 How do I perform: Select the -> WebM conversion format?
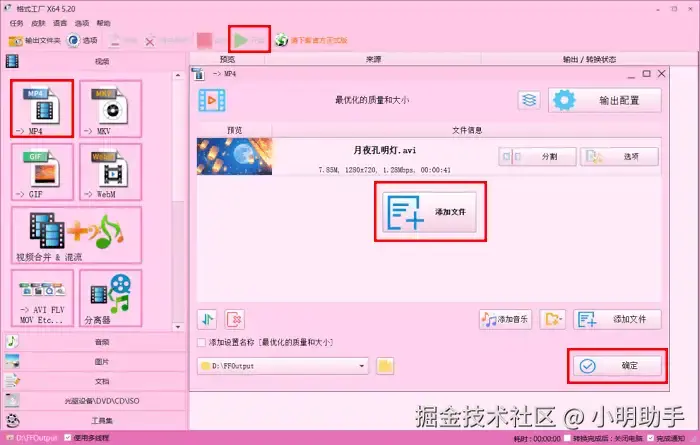point(111,172)
